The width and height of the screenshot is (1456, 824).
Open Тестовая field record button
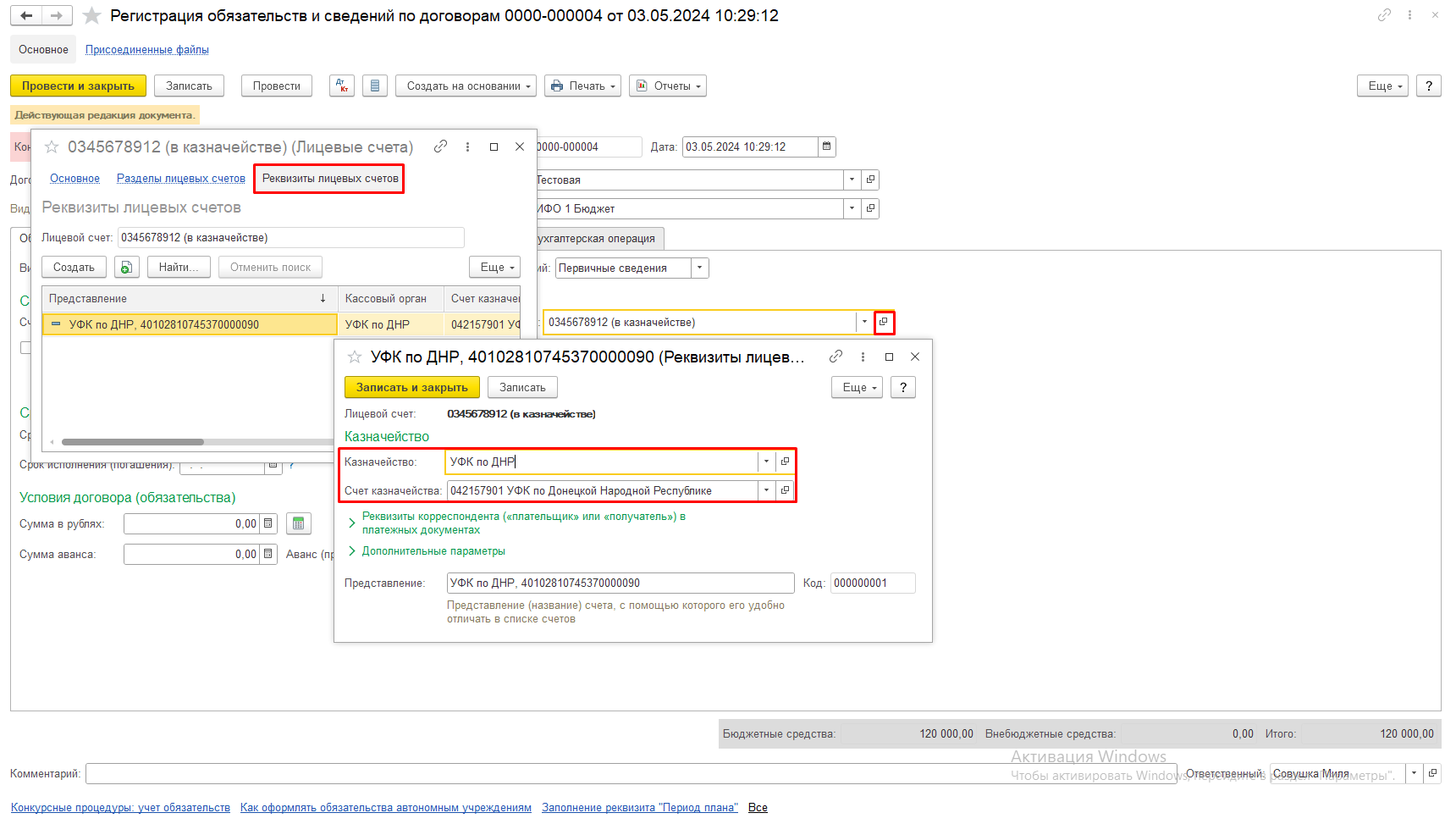(x=870, y=180)
